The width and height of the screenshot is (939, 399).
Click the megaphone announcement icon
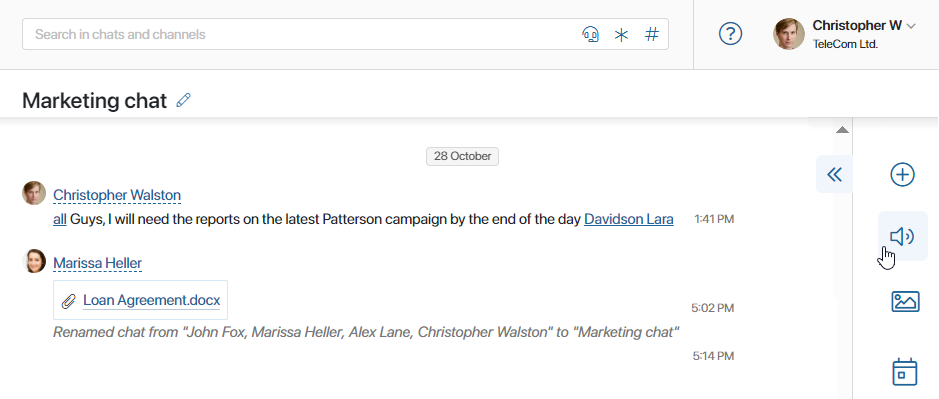(x=902, y=236)
